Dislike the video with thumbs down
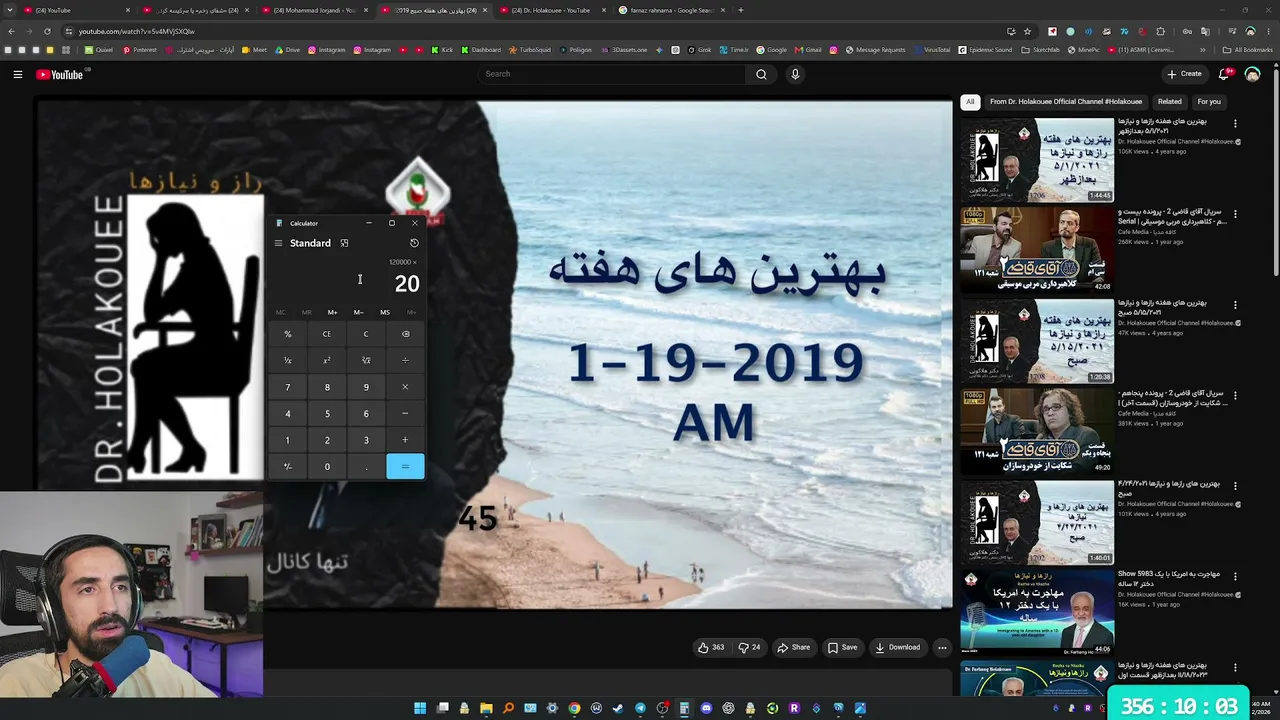The width and height of the screenshot is (1280, 720). click(749, 647)
